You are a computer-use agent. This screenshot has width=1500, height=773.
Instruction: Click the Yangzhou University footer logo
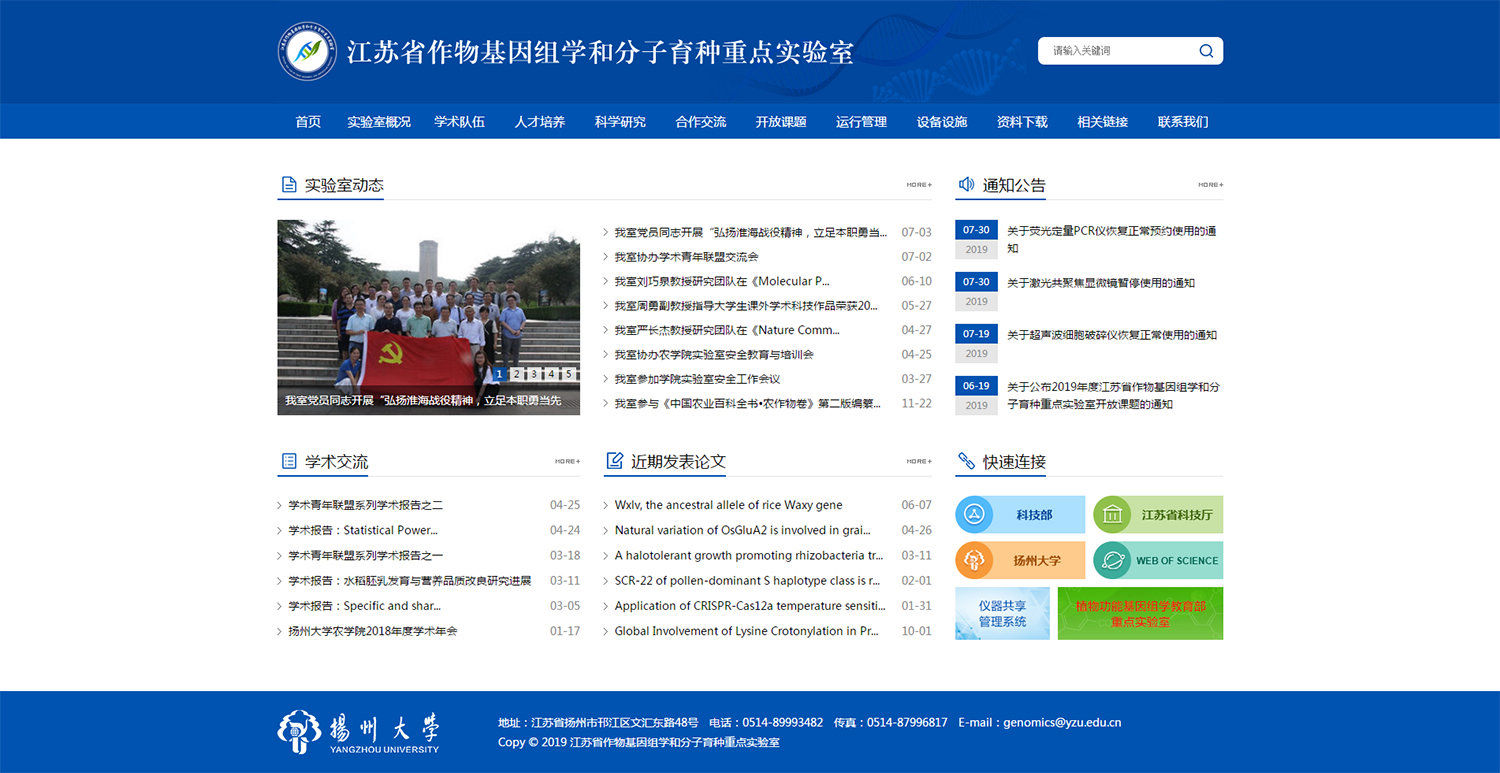pos(358,732)
